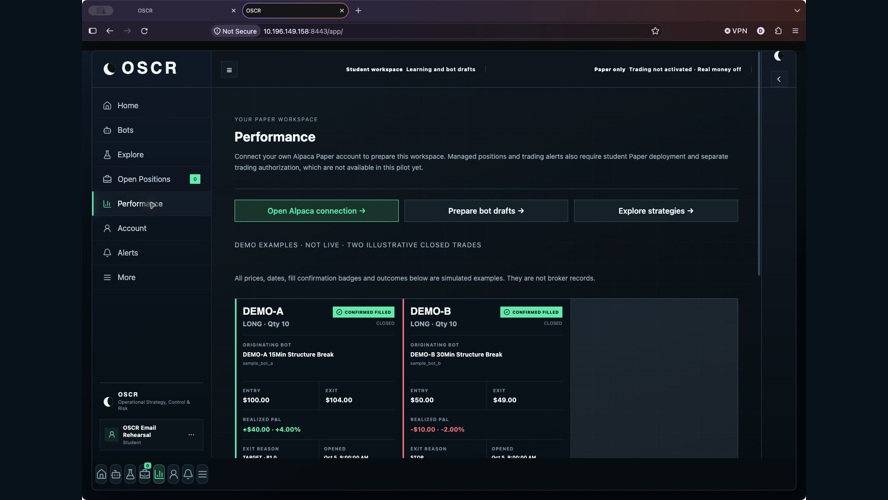Click bottom dock More menu icon

pyautogui.click(x=202, y=475)
